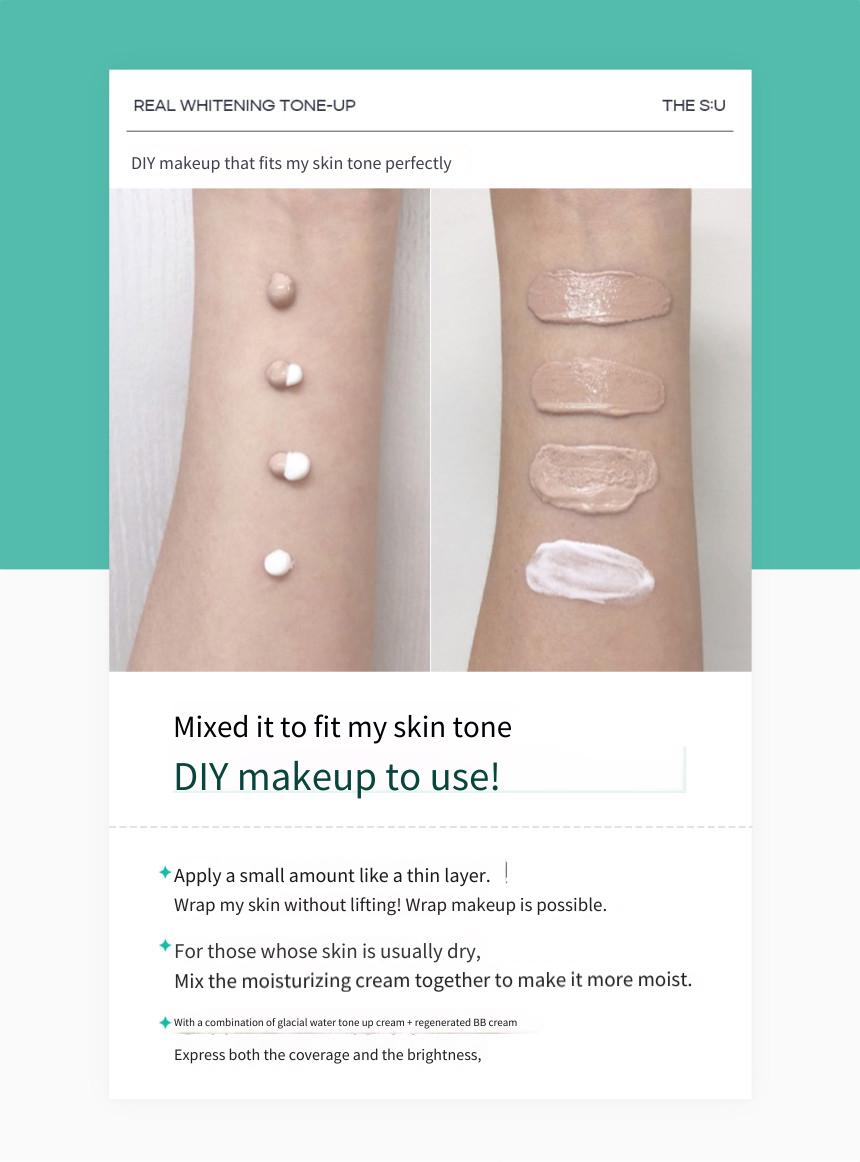860x1162 pixels.
Task: Click the third smeared beige swatch
Action: coord(593,478)
